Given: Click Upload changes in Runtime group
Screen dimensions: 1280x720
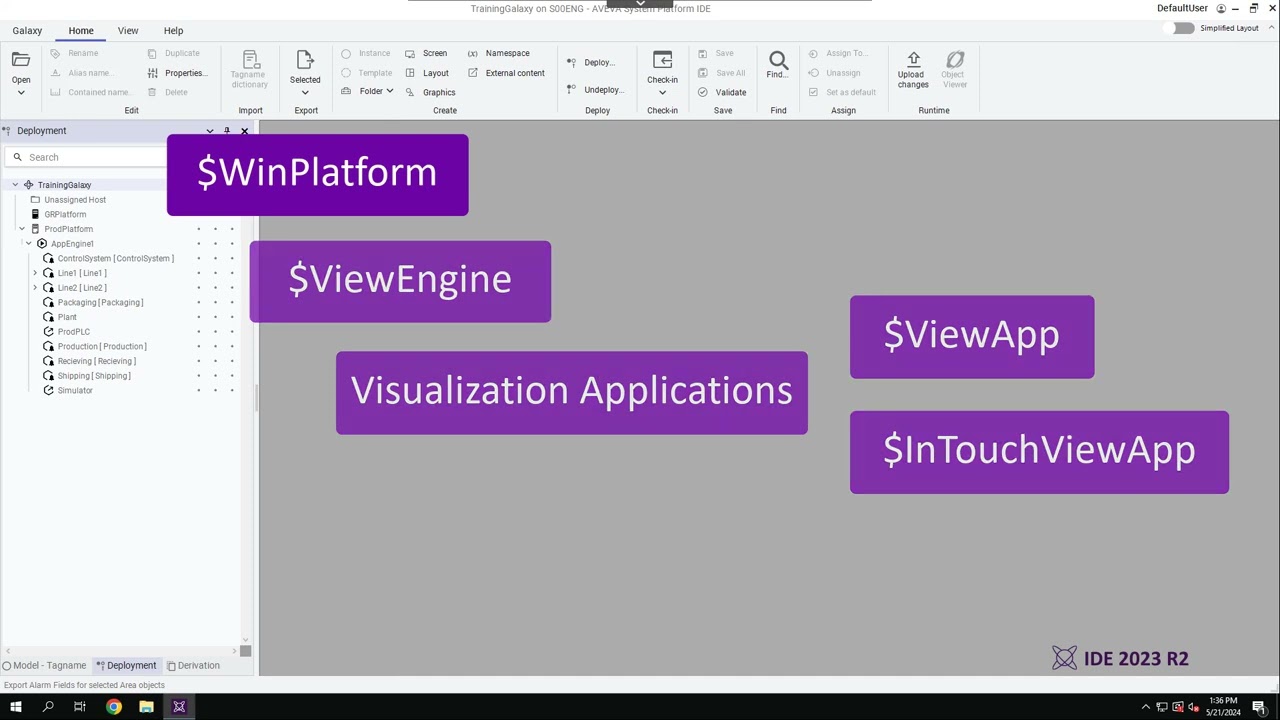Looking at the screenshot, I should tap(911, 70).
